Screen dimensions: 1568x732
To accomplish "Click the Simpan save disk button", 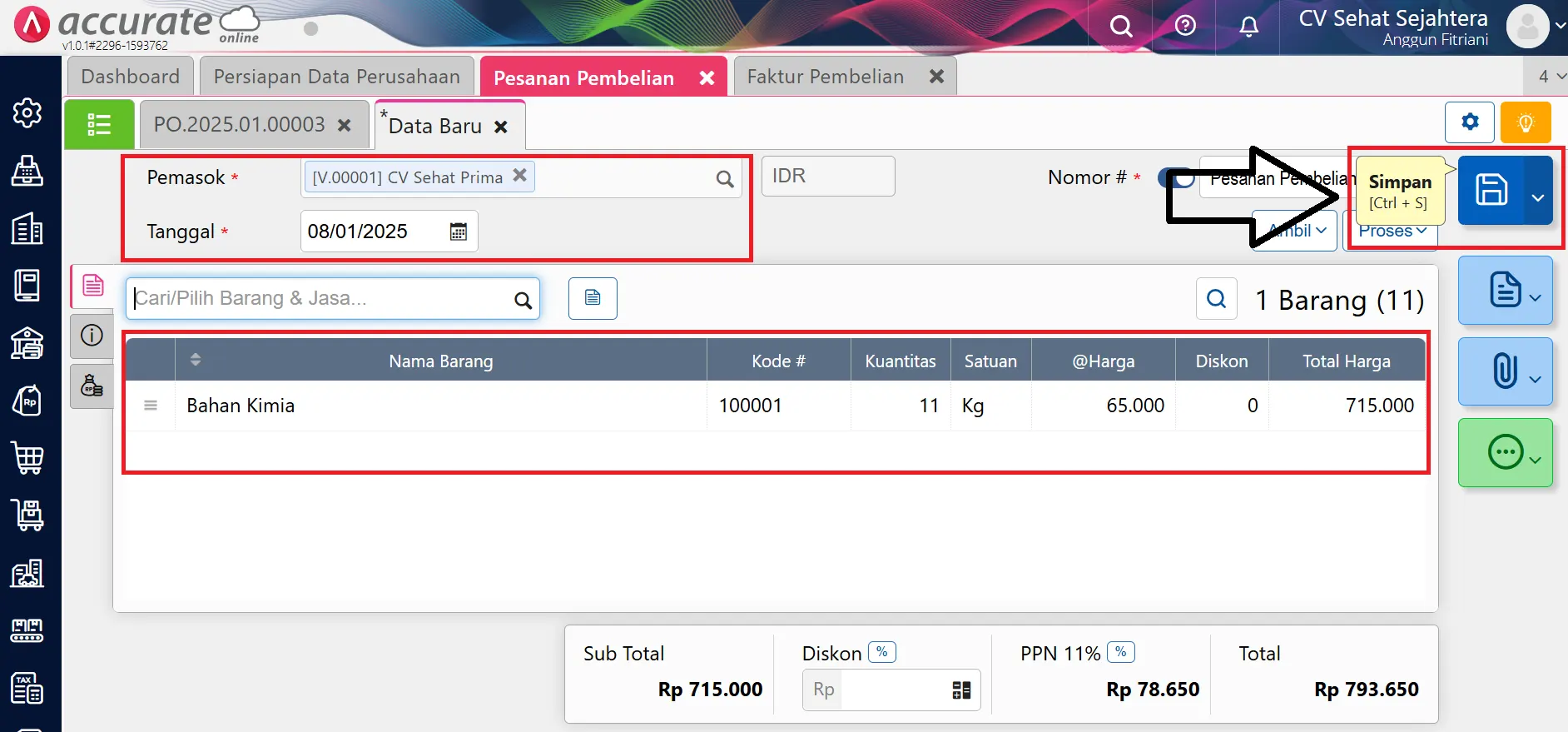I will click(1491, 190).
